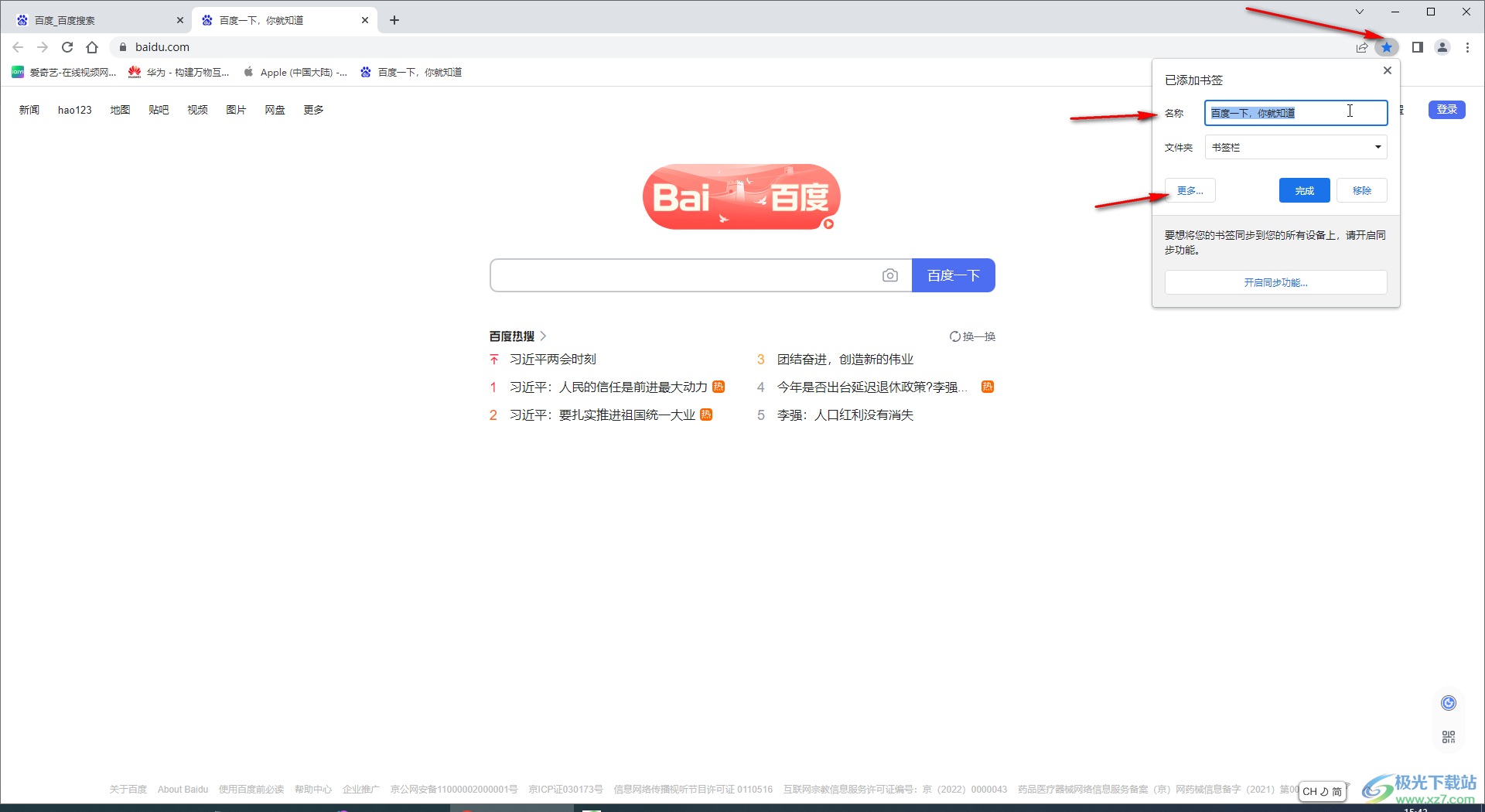
Task: Click the browser back arrow
Action: pos(18,47)
